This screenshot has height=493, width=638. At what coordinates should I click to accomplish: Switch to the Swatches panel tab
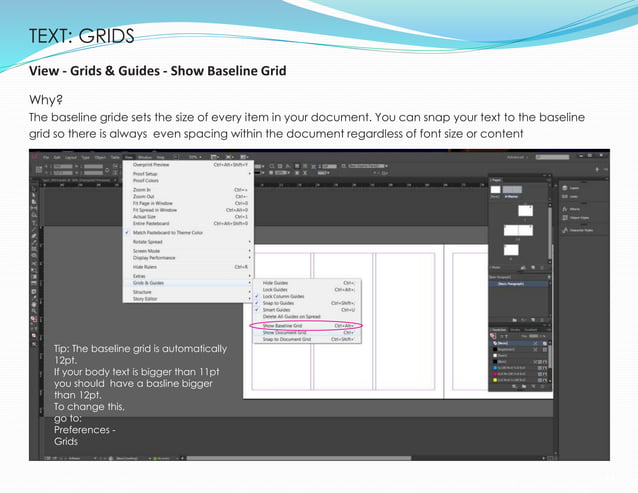(498, 330)
